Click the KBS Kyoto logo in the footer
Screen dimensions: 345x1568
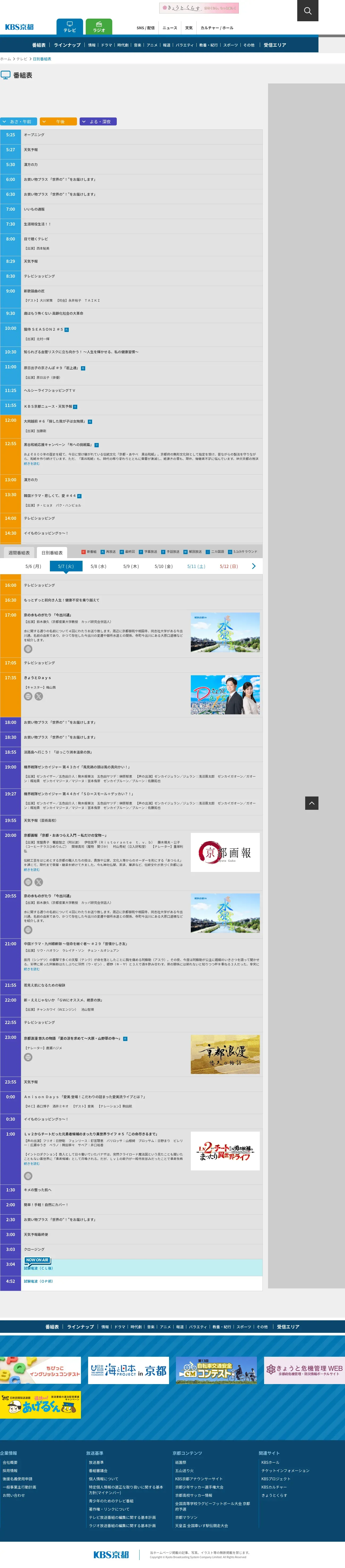tap(111, 1555)
